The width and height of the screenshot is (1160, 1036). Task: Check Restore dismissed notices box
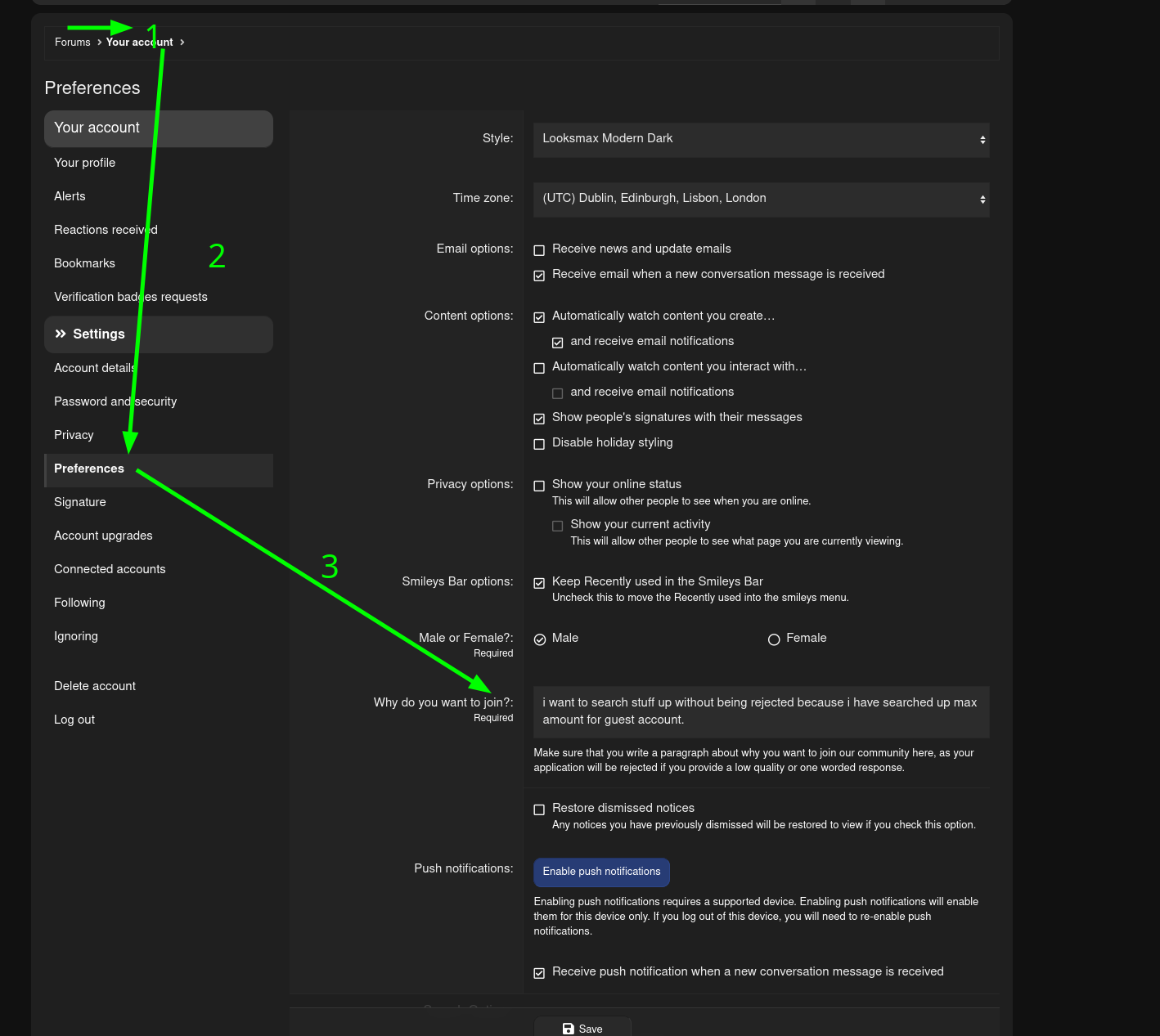click(539, 810)
